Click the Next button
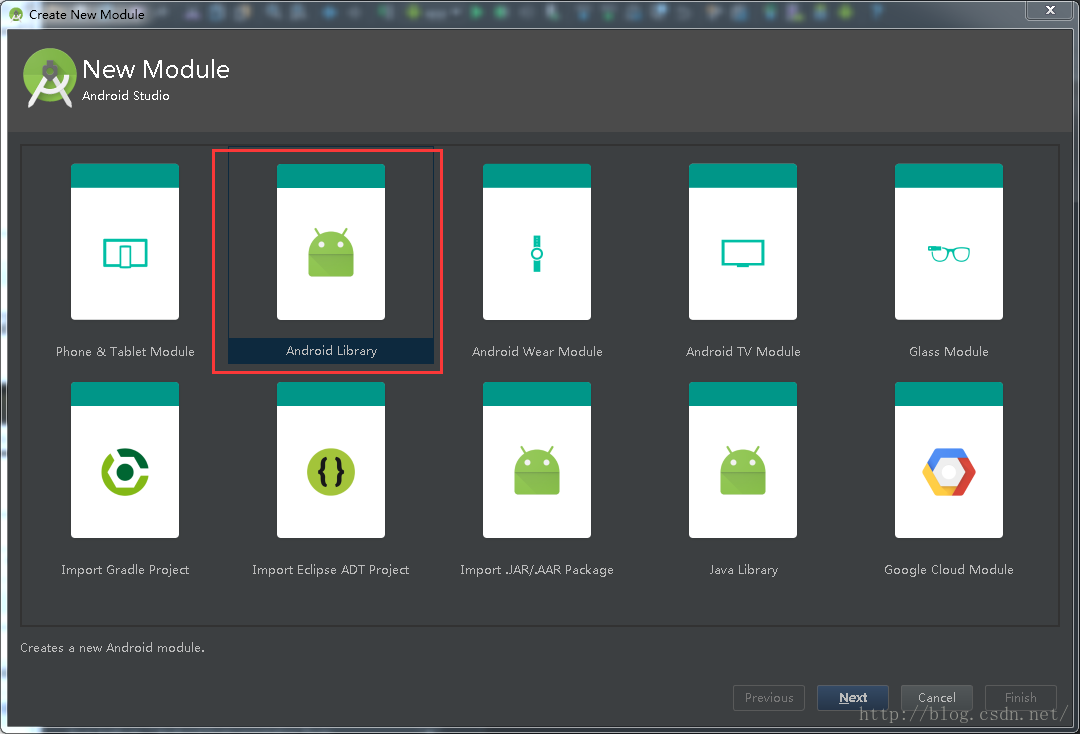This screenshot has height=734, width=1080. pyautogui.click(x=853, y=698)
